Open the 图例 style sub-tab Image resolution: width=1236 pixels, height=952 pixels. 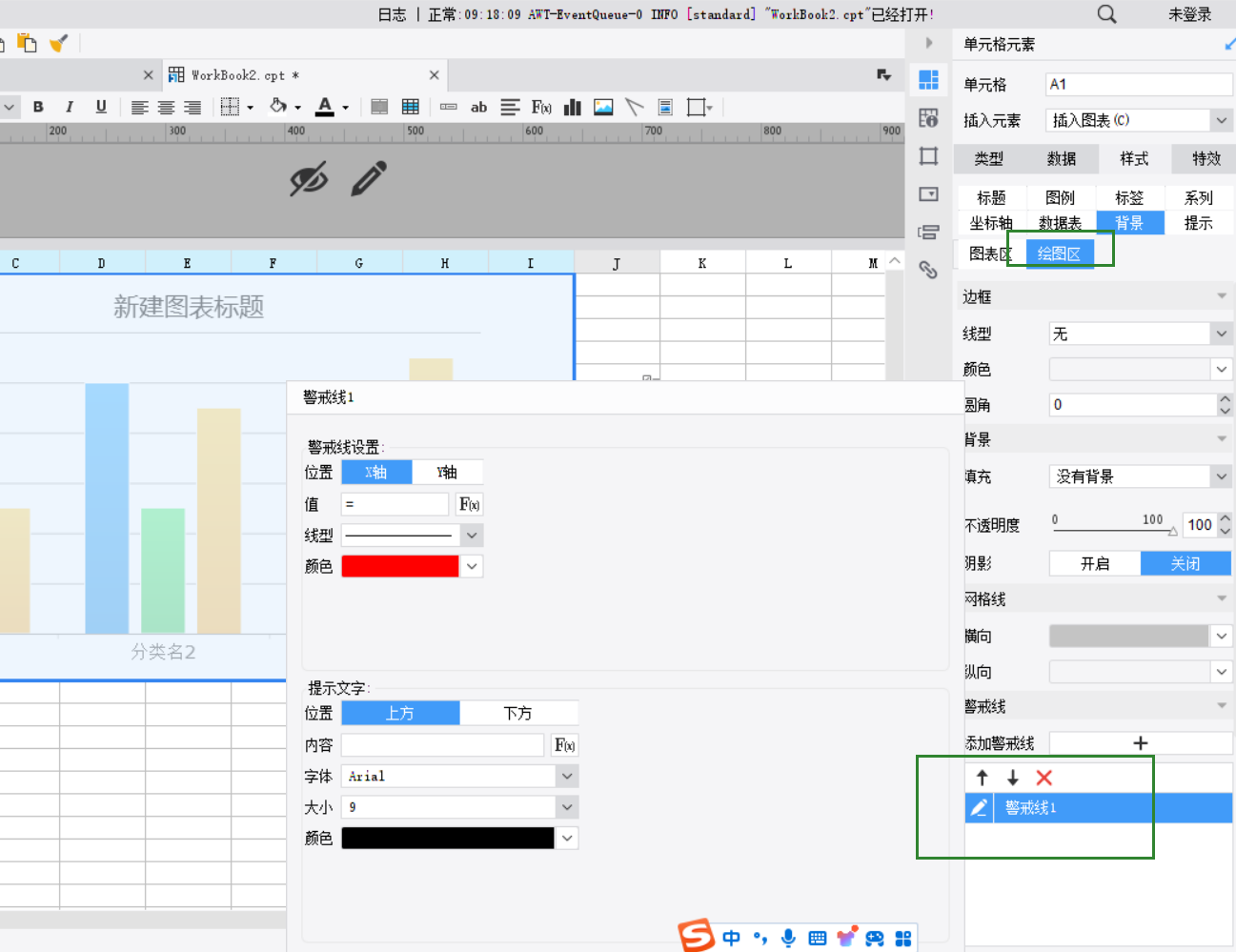1061,197
